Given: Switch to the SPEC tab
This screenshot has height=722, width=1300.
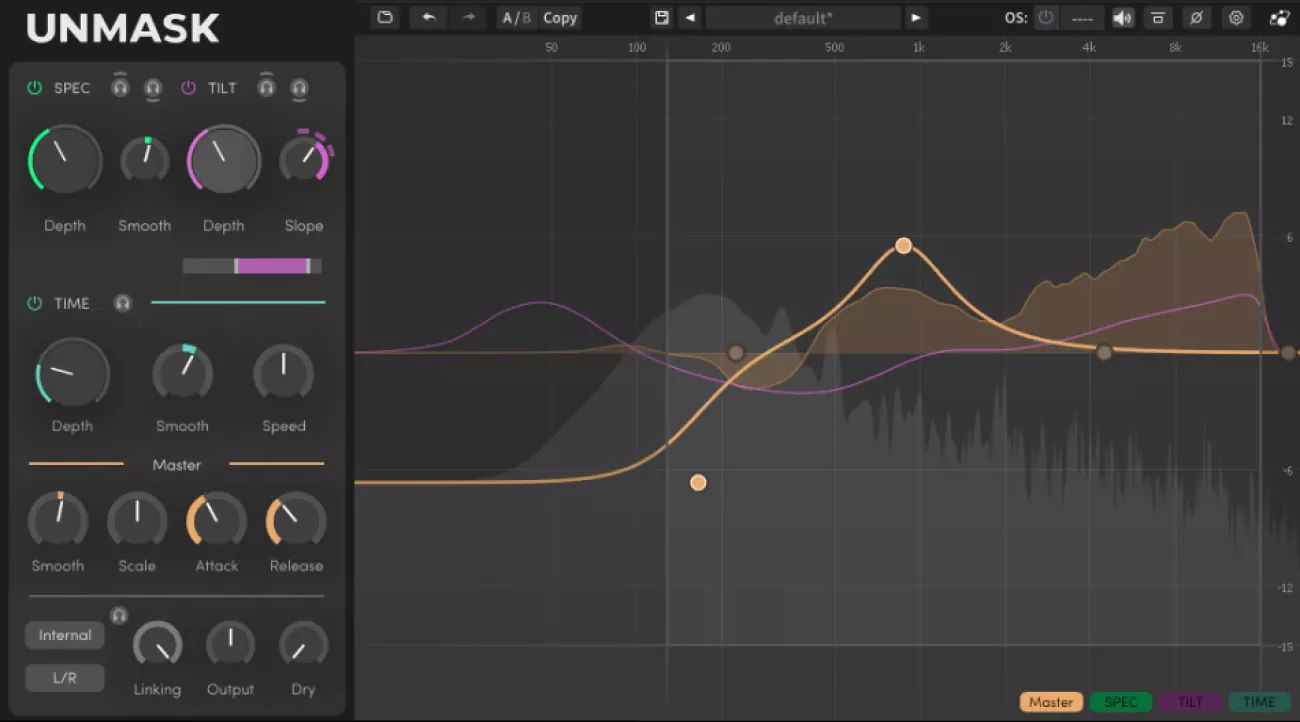Looking at the screenshot, I should [1121, 701].
